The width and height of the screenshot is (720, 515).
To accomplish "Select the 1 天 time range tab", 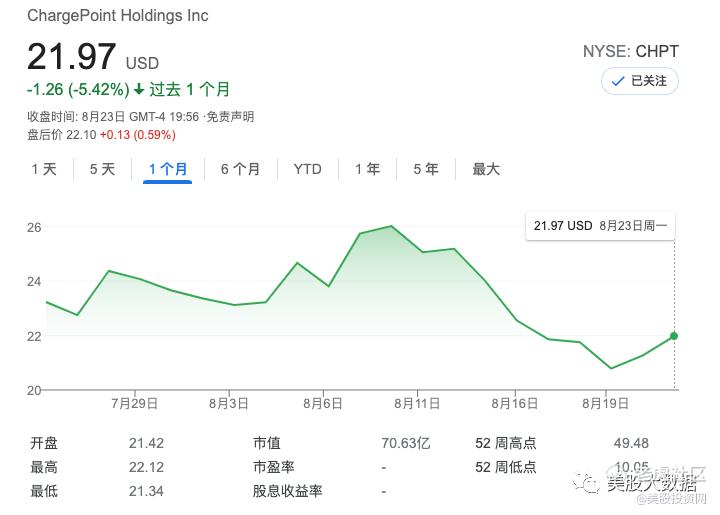I will (x=44, y=169).
